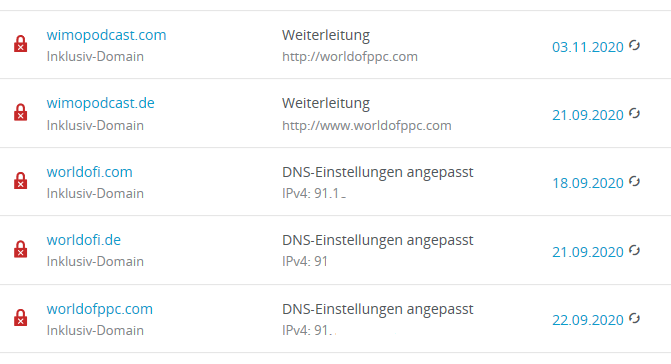Click the red SSL lock icon for worldofppc.com

pyautogui.click(x=21, y=317)
